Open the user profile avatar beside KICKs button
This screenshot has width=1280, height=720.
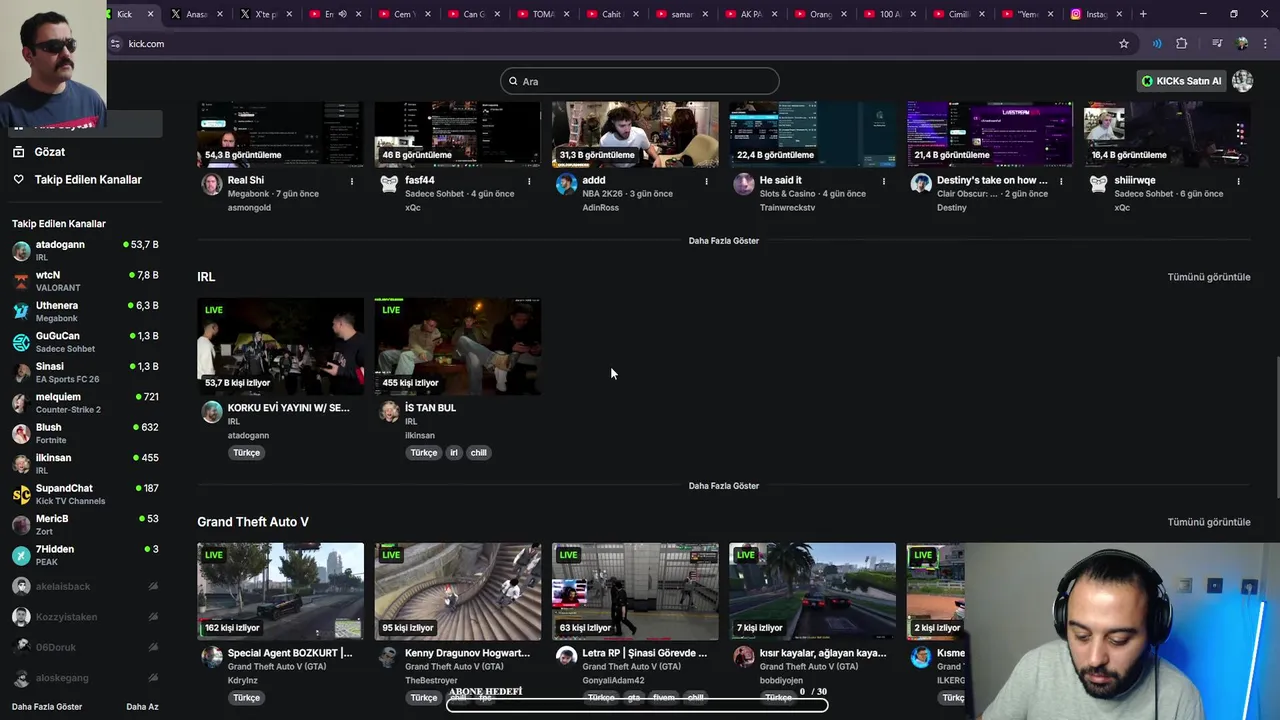point(1242,81)
